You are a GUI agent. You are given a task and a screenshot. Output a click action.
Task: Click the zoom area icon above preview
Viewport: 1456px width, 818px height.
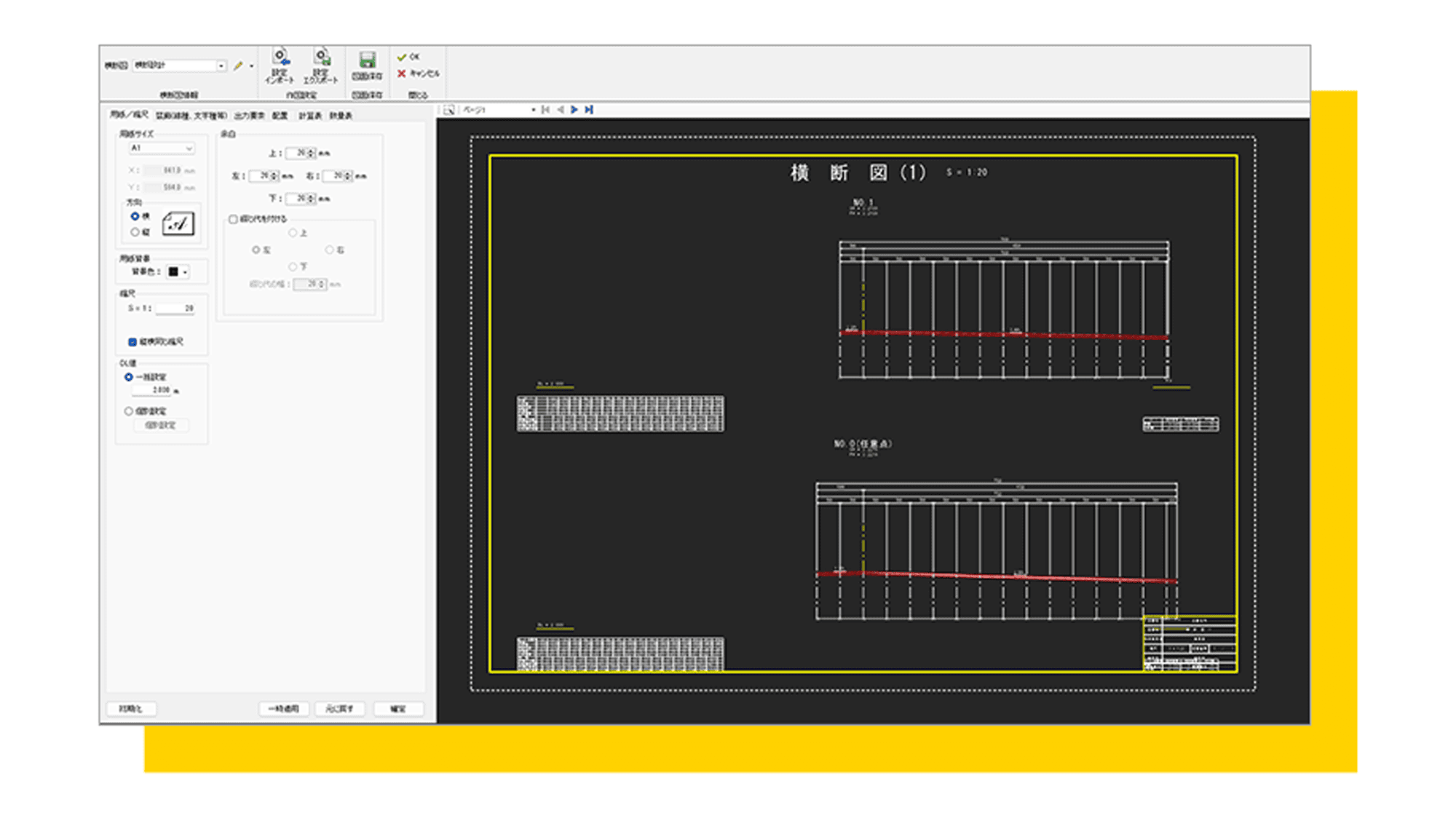point(448,110)
